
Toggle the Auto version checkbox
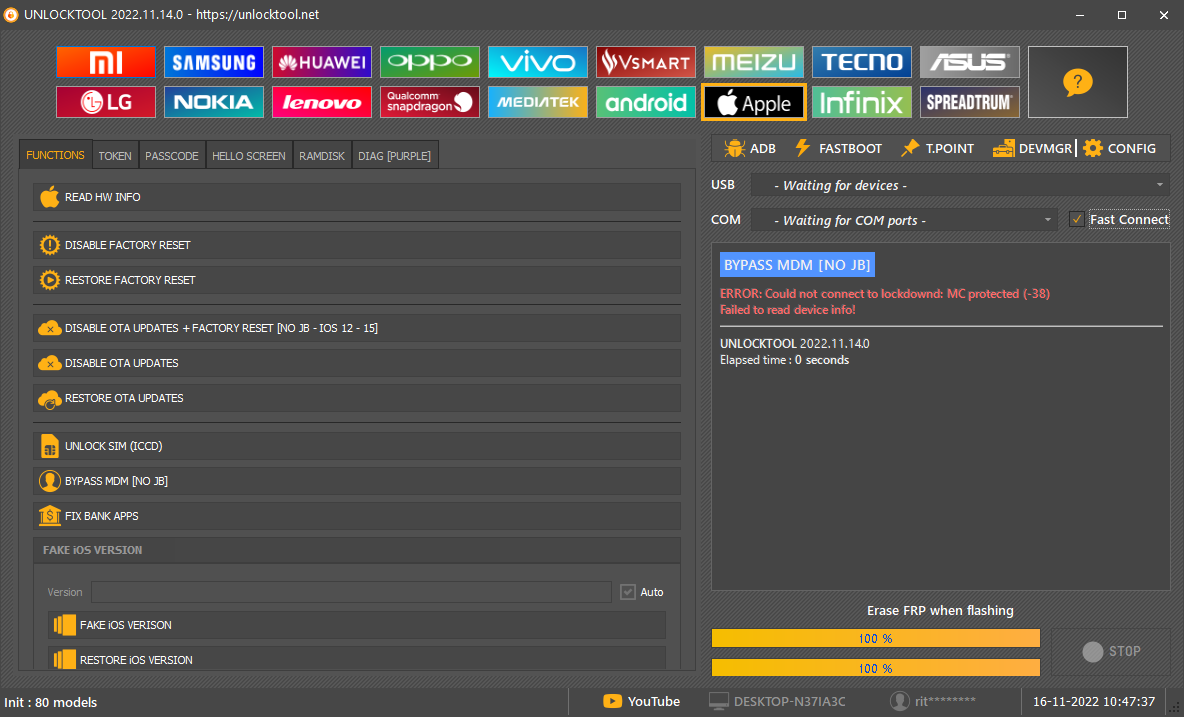627,592
